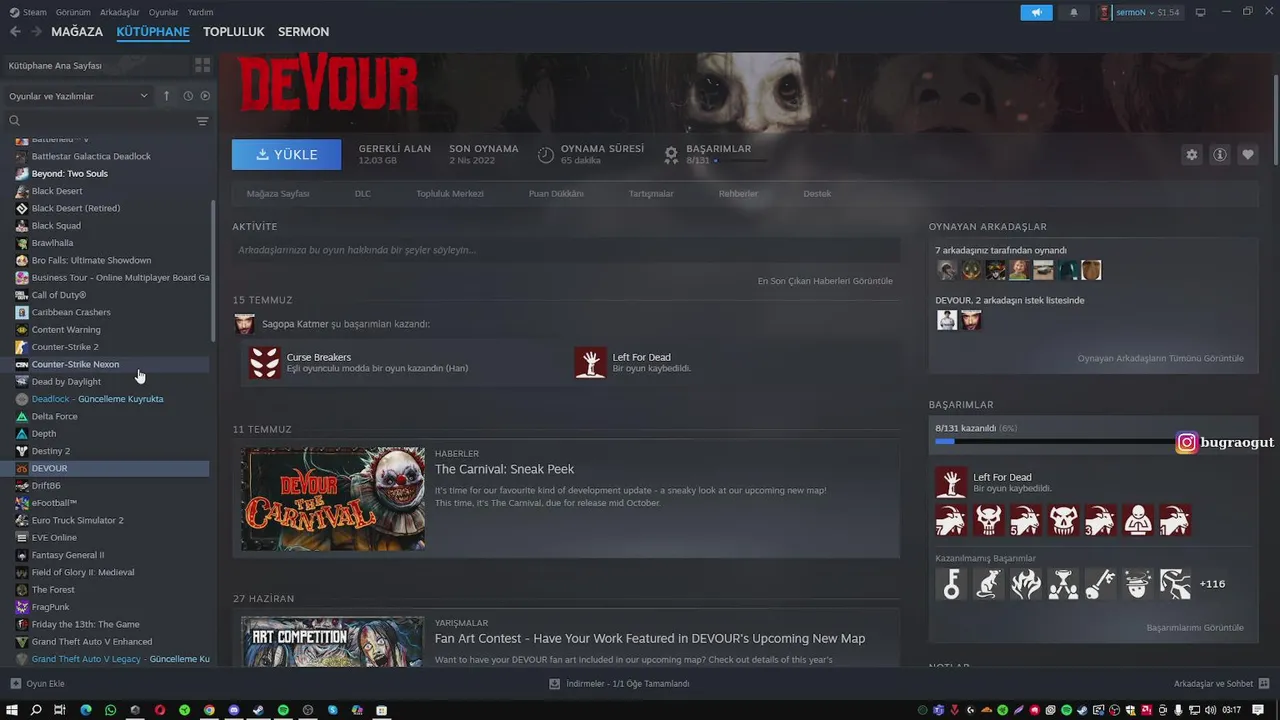Open Puan Dükkânı link
The image size is (1280, 720).
[556, 193]
